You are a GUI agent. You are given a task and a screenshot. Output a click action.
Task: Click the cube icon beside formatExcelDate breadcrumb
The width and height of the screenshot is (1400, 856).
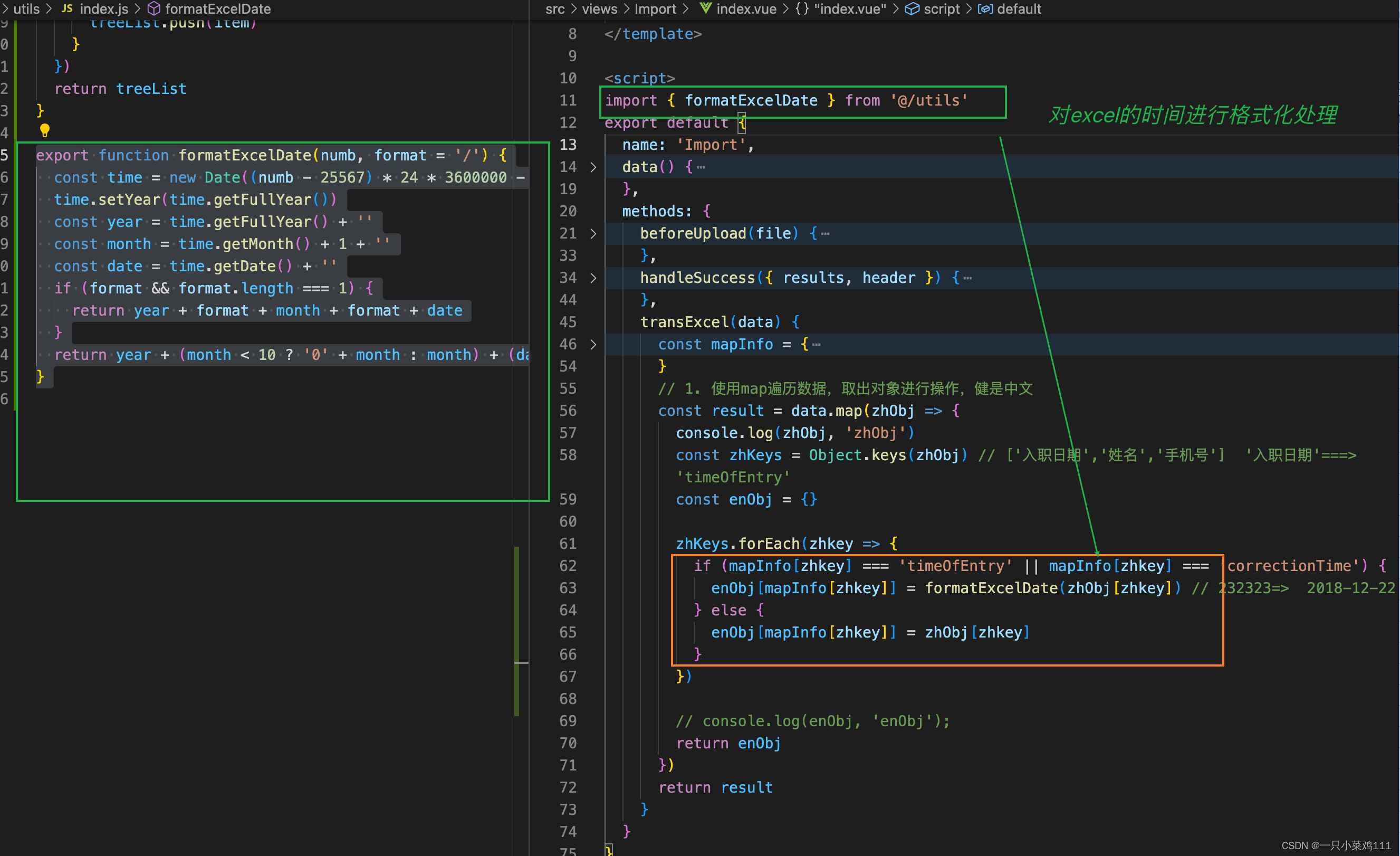[154, 8]
